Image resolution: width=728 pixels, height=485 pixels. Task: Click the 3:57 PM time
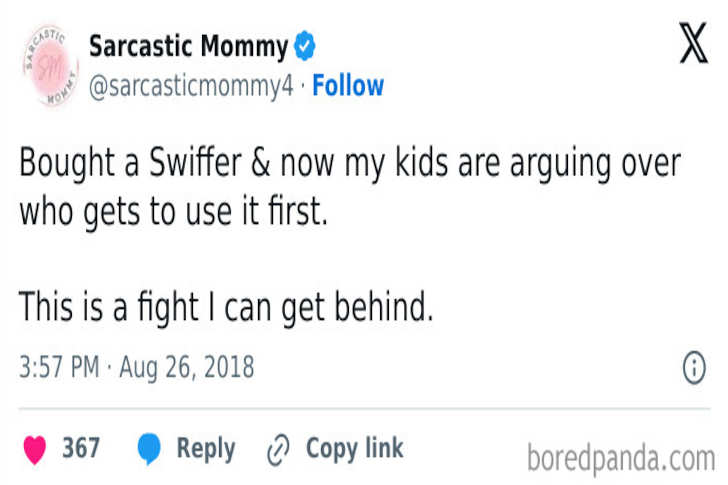click(59, 367)
